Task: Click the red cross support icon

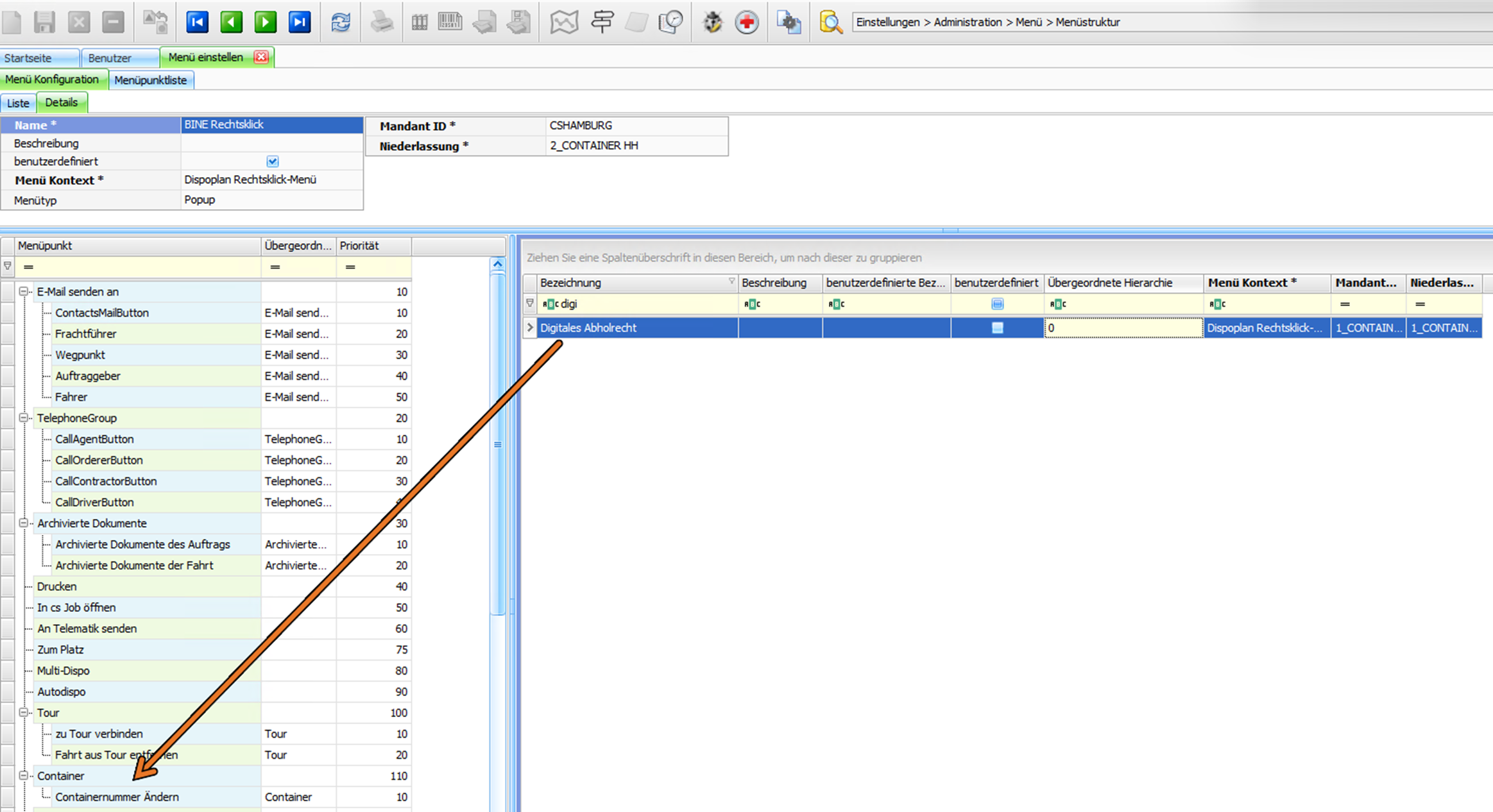Action: tap(746, 22)
